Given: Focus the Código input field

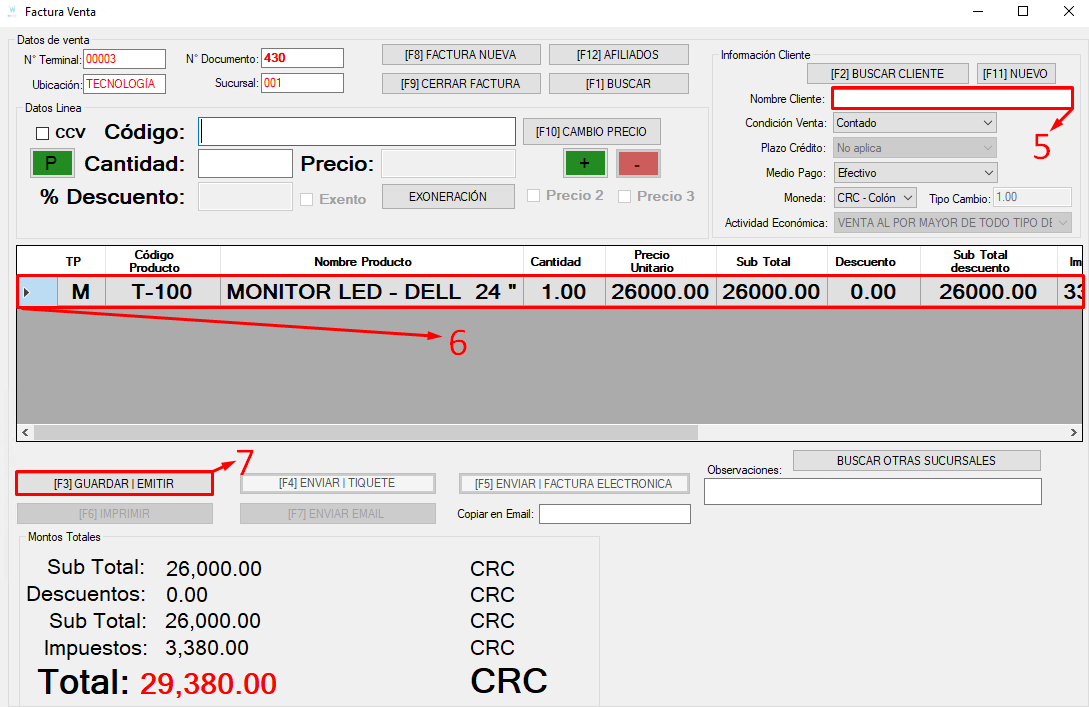Looking at the screenshot, I should click(357, 132).
